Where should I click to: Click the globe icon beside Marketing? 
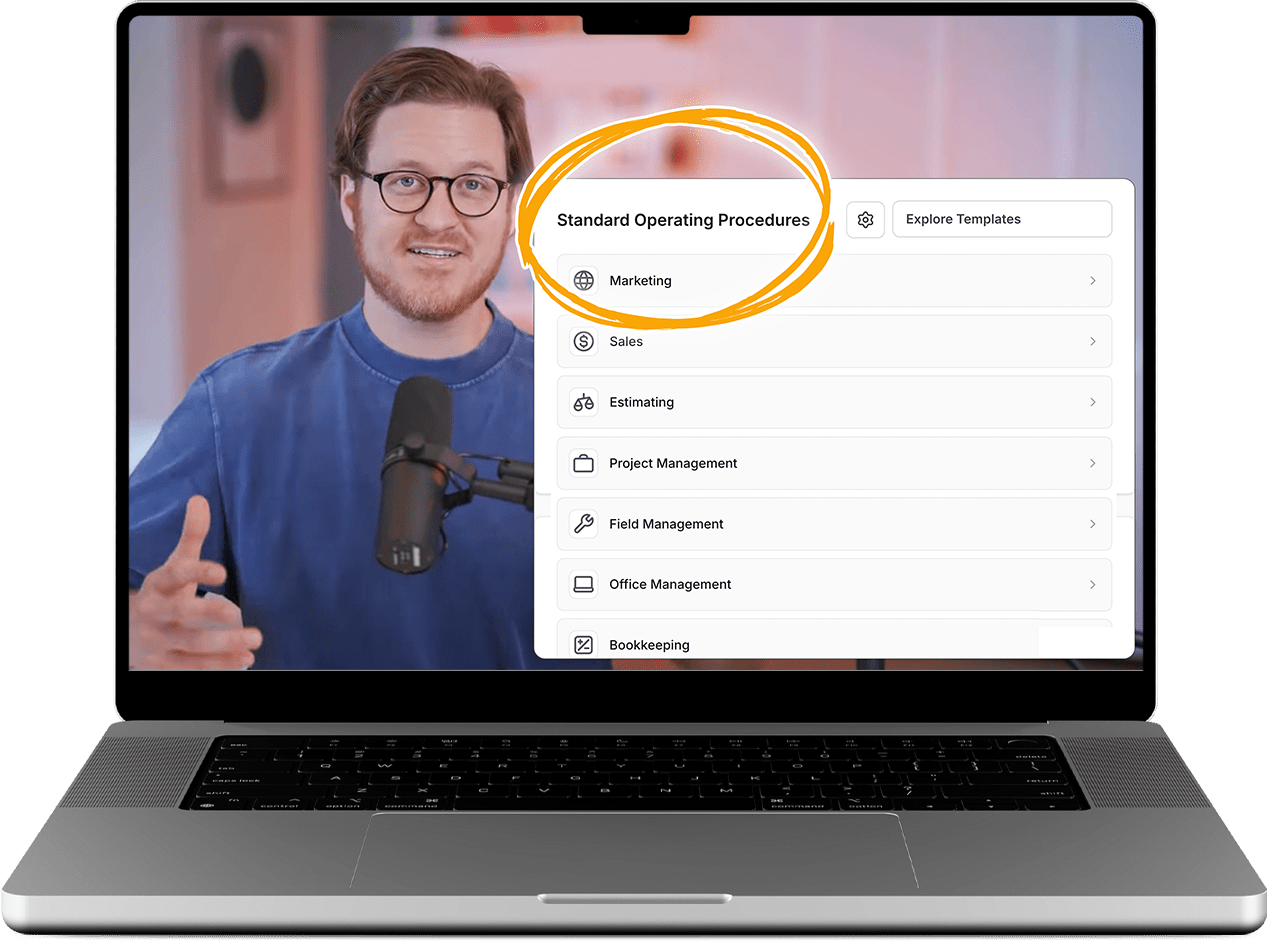pyautogui.click(x=583, y=281)
